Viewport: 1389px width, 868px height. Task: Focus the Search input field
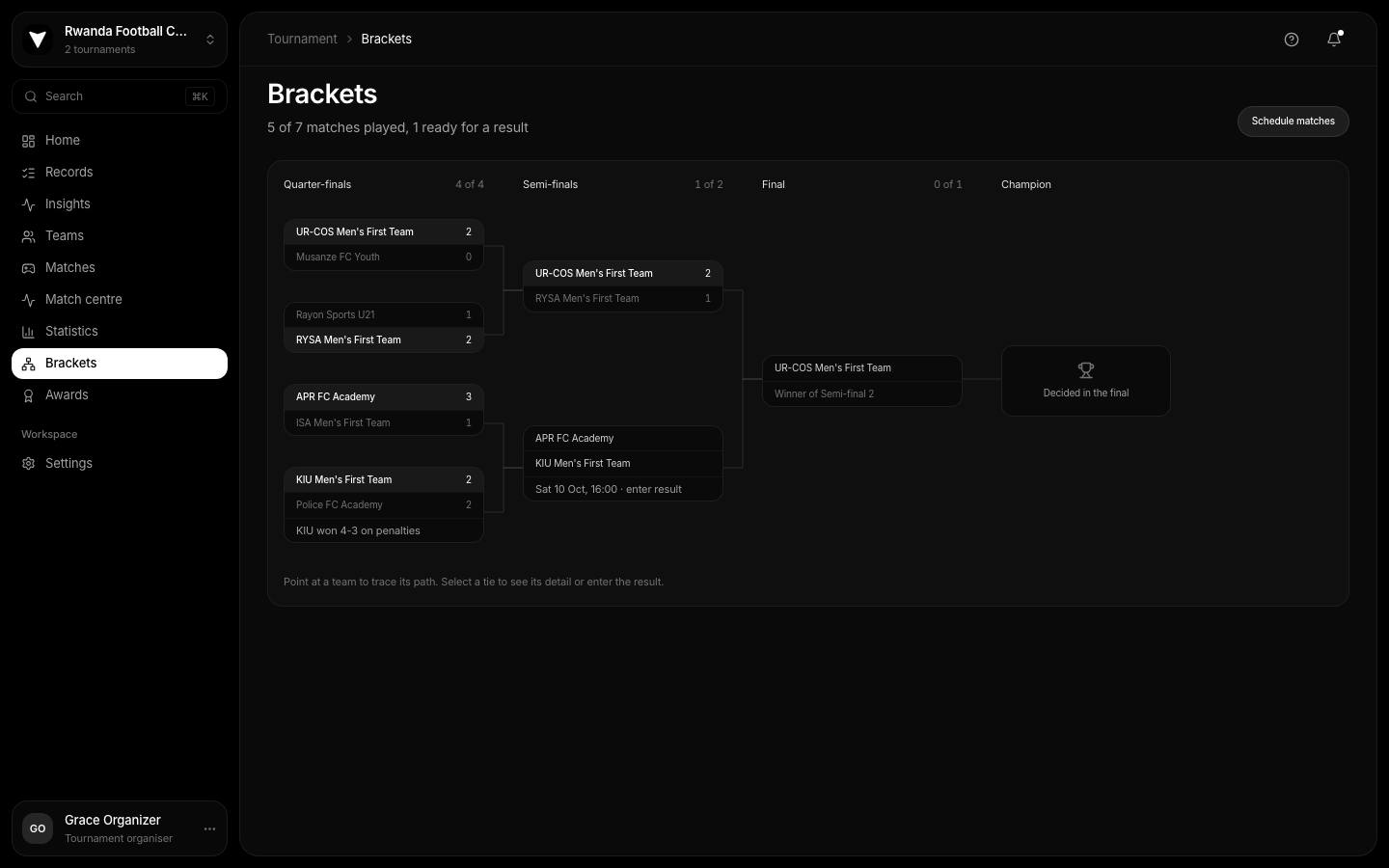(x=120, y=96)
